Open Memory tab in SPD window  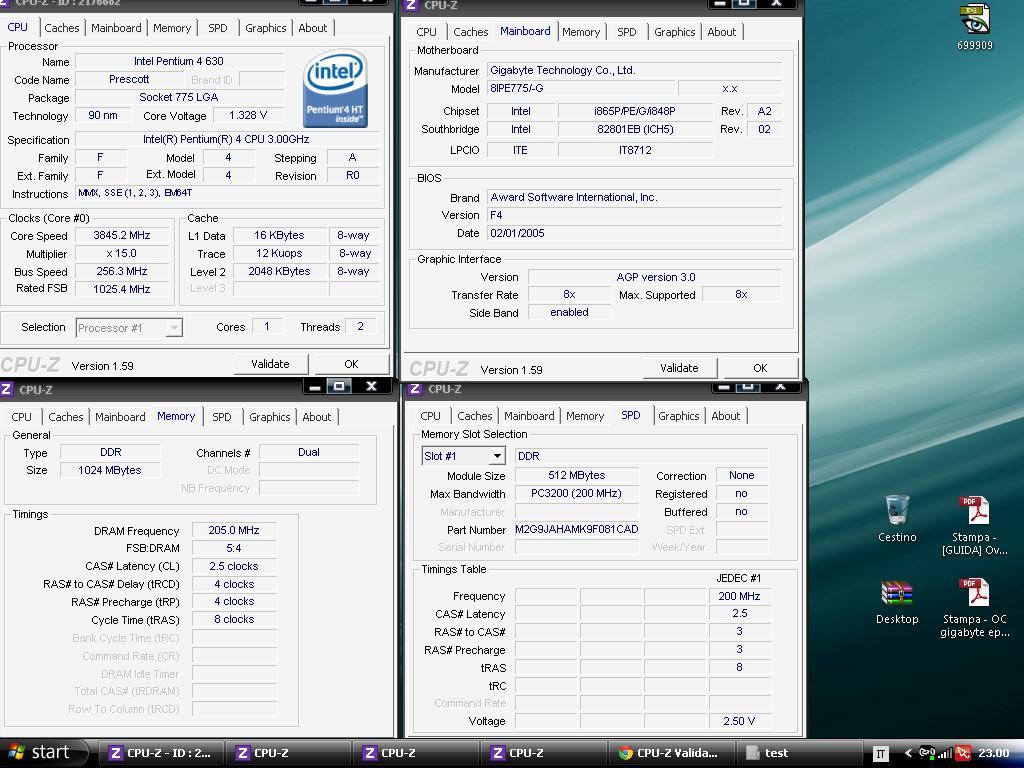coord(584,416)
